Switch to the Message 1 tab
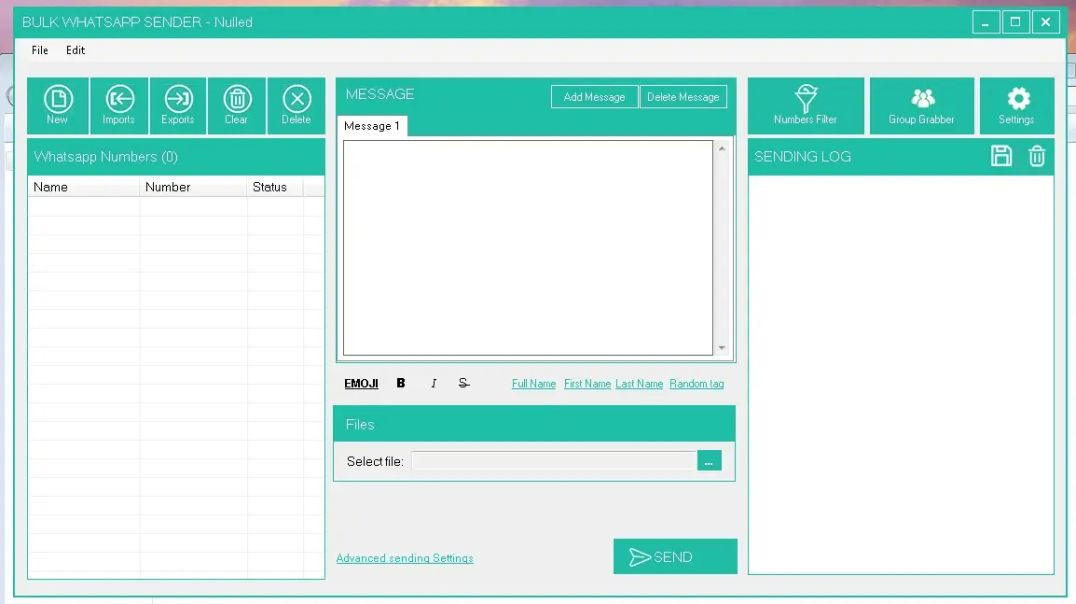The height and width of the screenshot is (604, 1076). 371,126
